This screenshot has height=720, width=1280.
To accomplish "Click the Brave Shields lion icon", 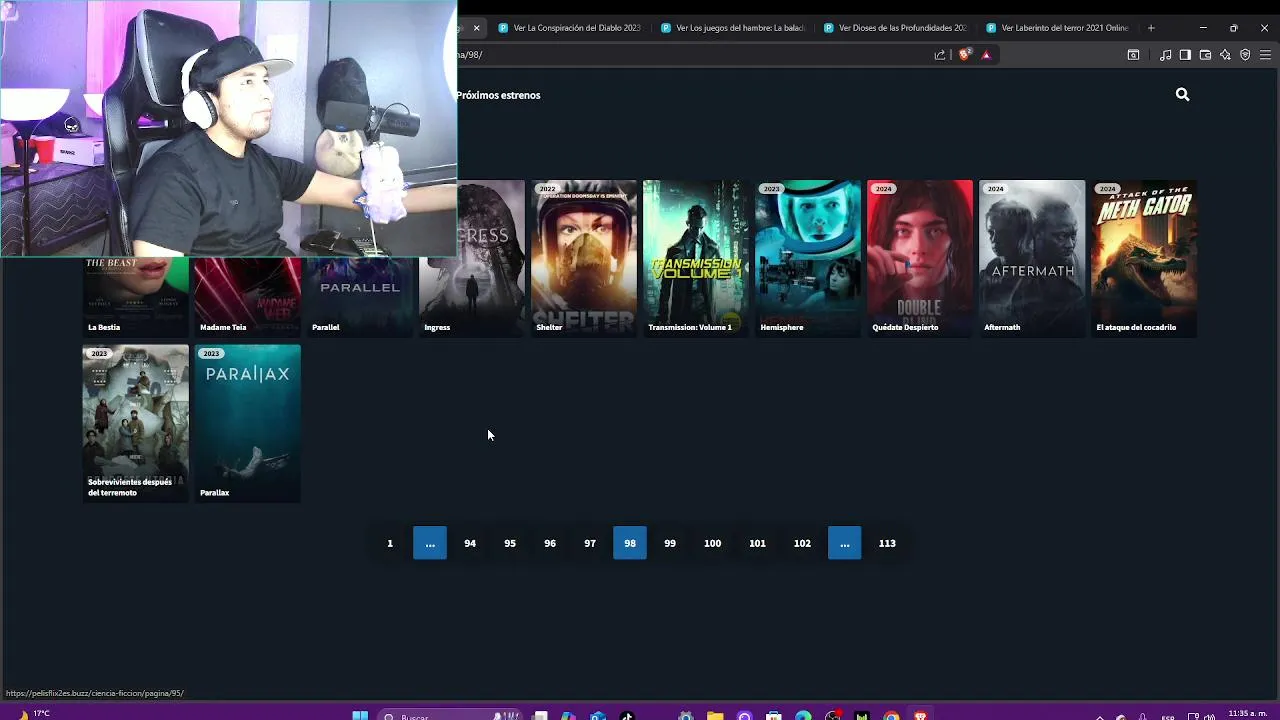I will (964, 55).
